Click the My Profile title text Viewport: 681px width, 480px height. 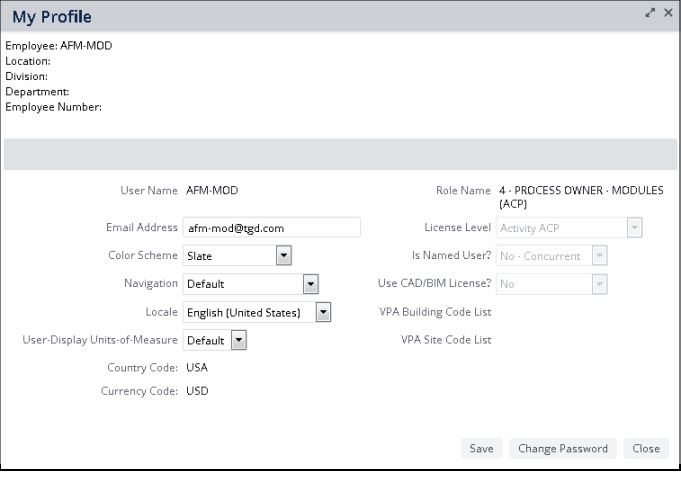52,17
